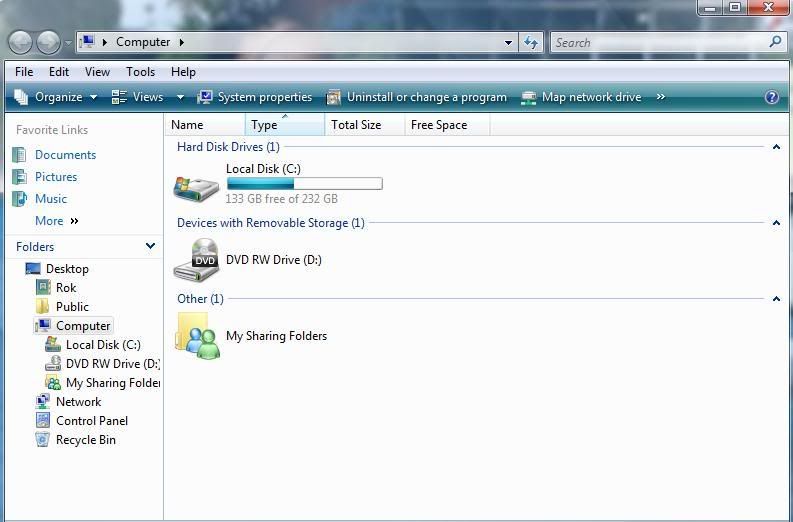Click Hard Disk Drives (1) group header

click(228, 147)
